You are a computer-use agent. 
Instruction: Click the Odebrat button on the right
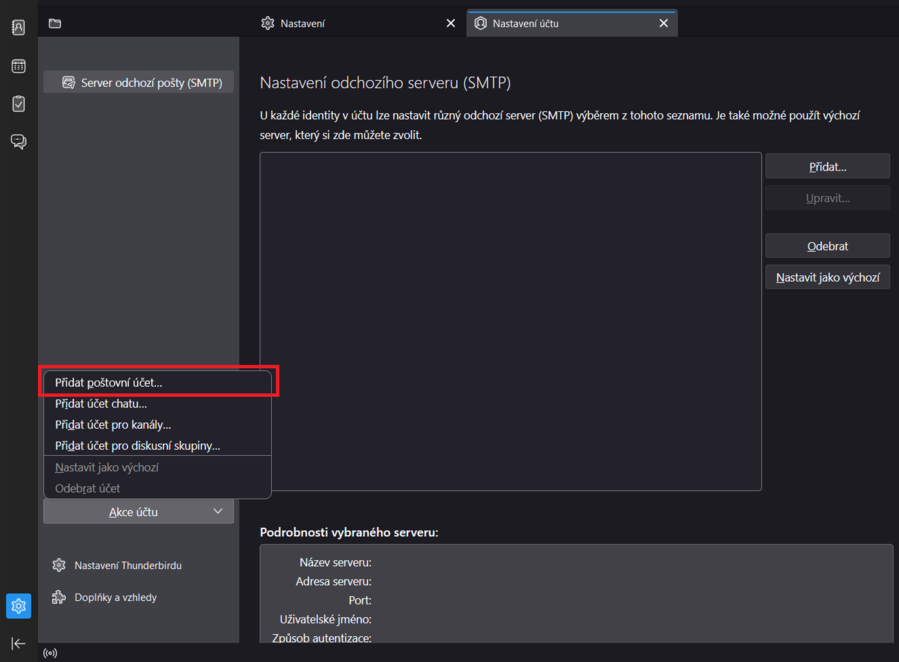827,246
